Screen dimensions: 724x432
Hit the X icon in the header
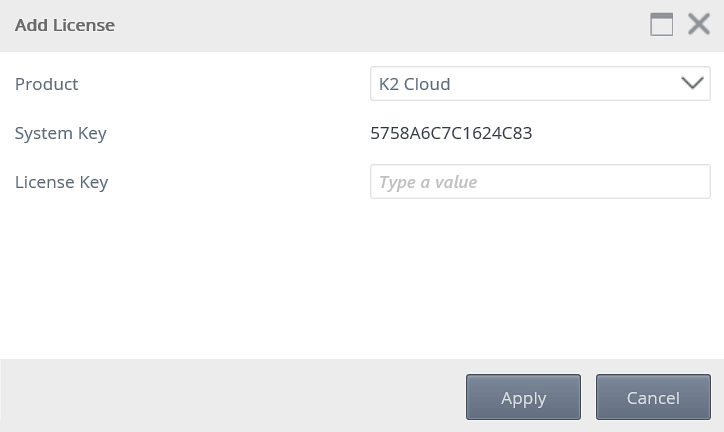[699, 25]
